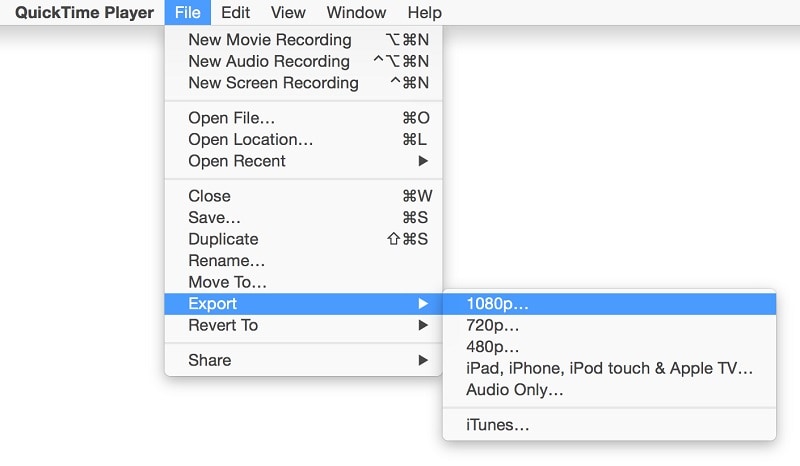
Task: Expand the Revert To submenu
Action: (223, 325)
